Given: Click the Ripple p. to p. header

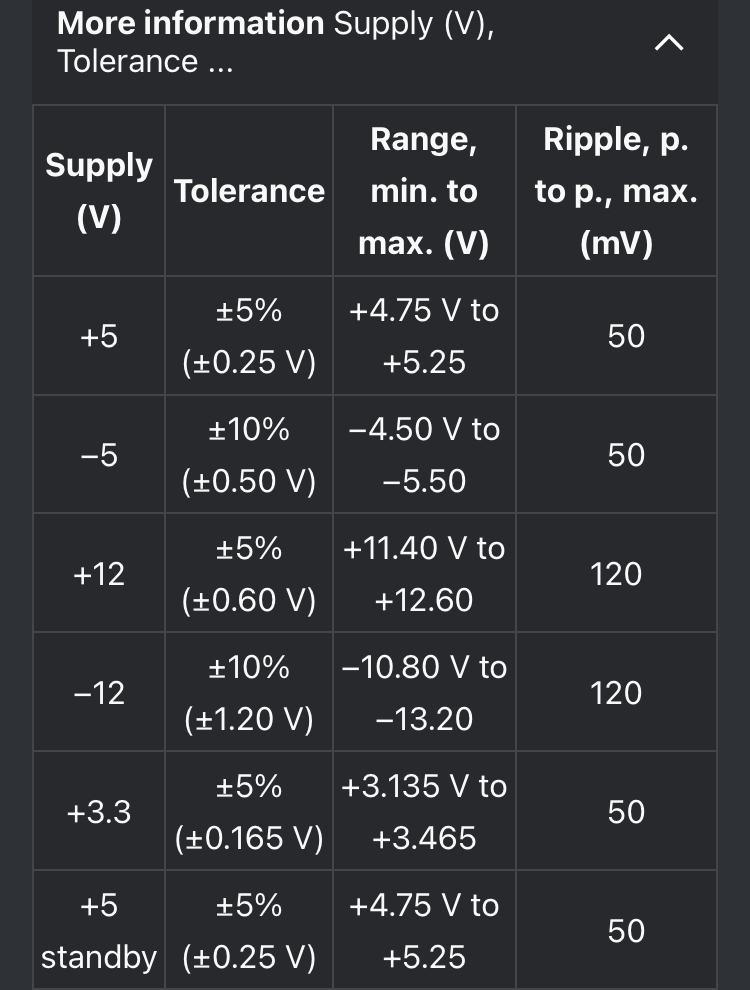Looking at the screenshot, I should (616, 191).
